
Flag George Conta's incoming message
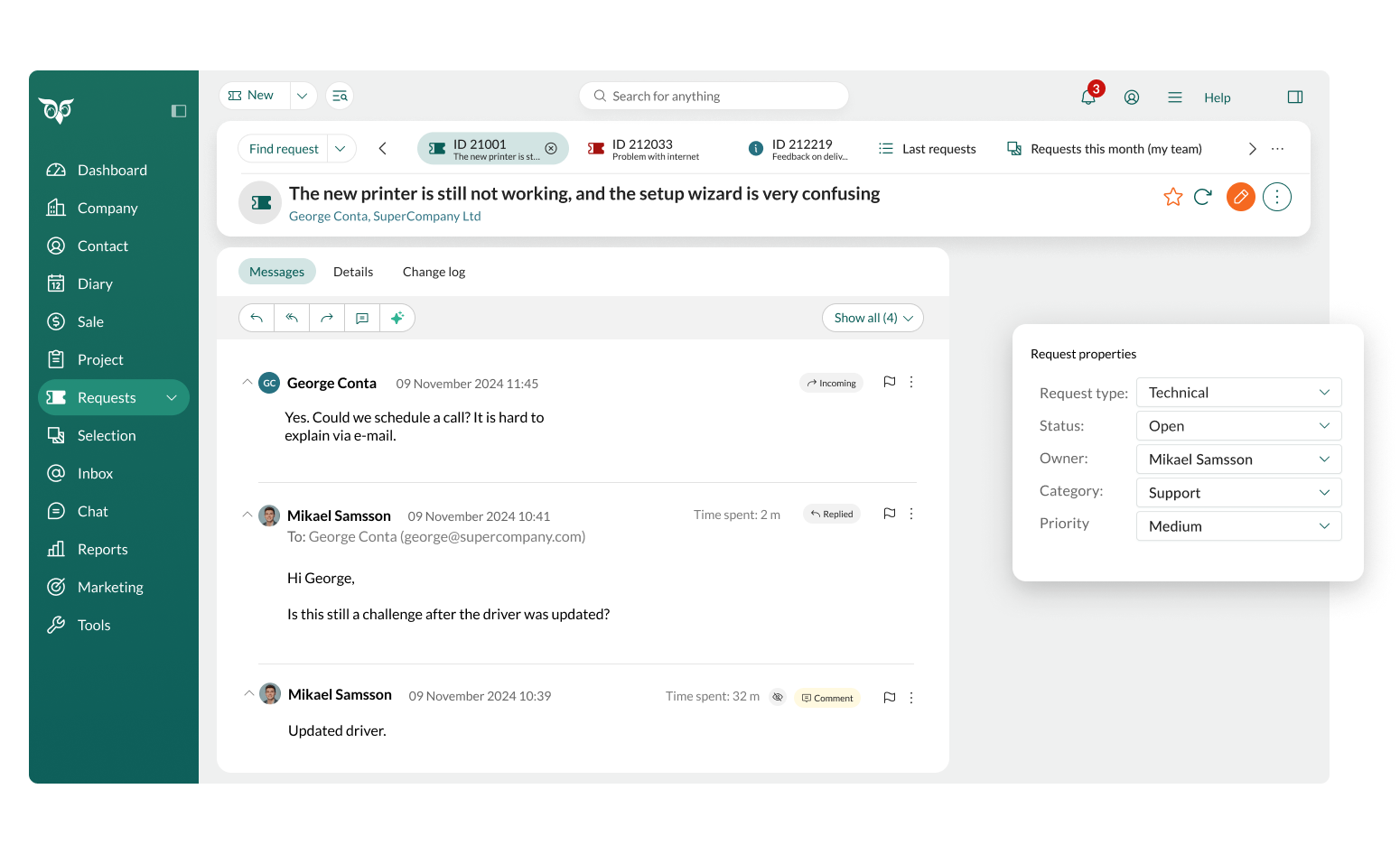pyautogui.click(x=889, y=382)
